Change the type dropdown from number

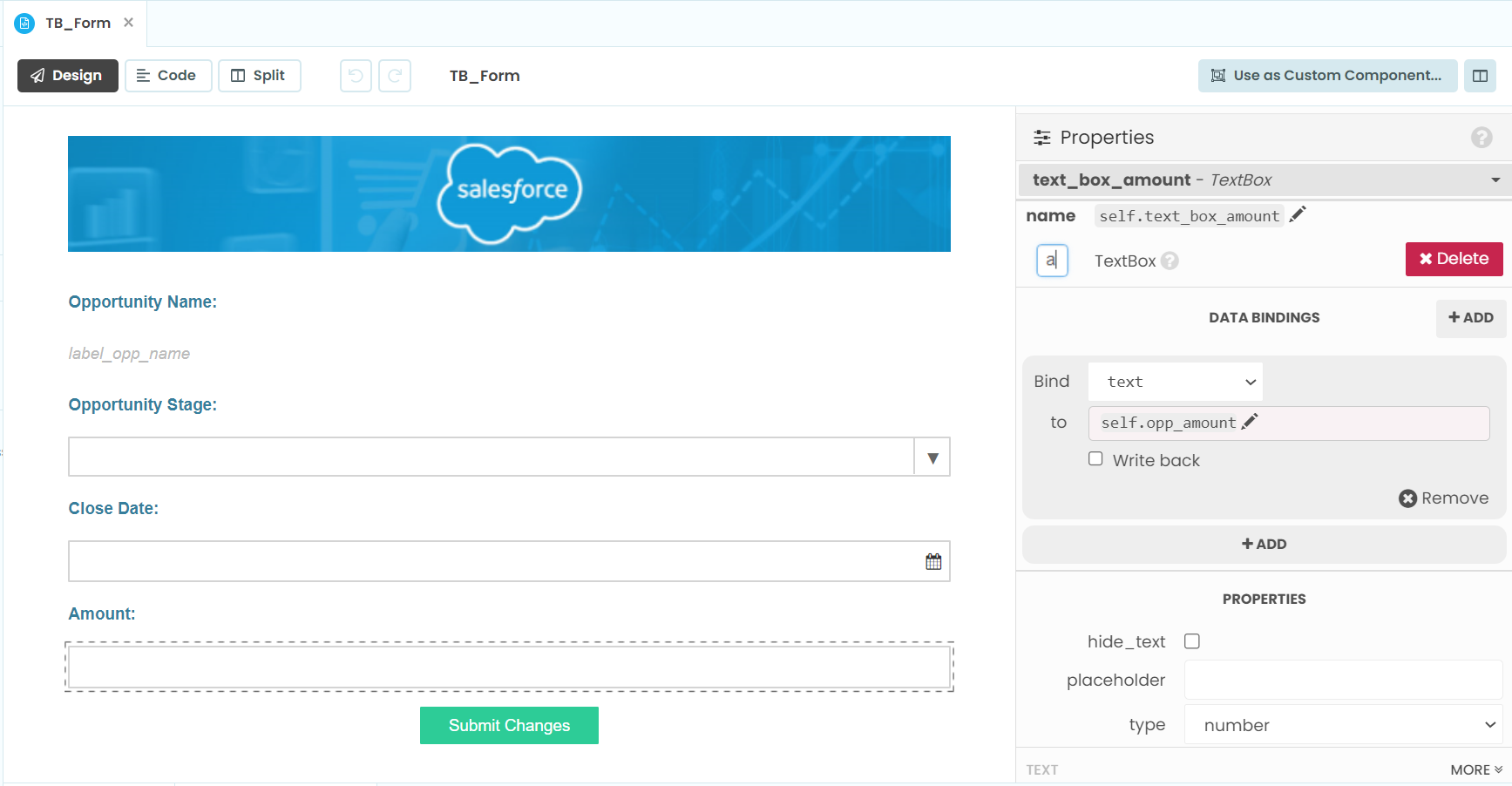point(1343,725)
